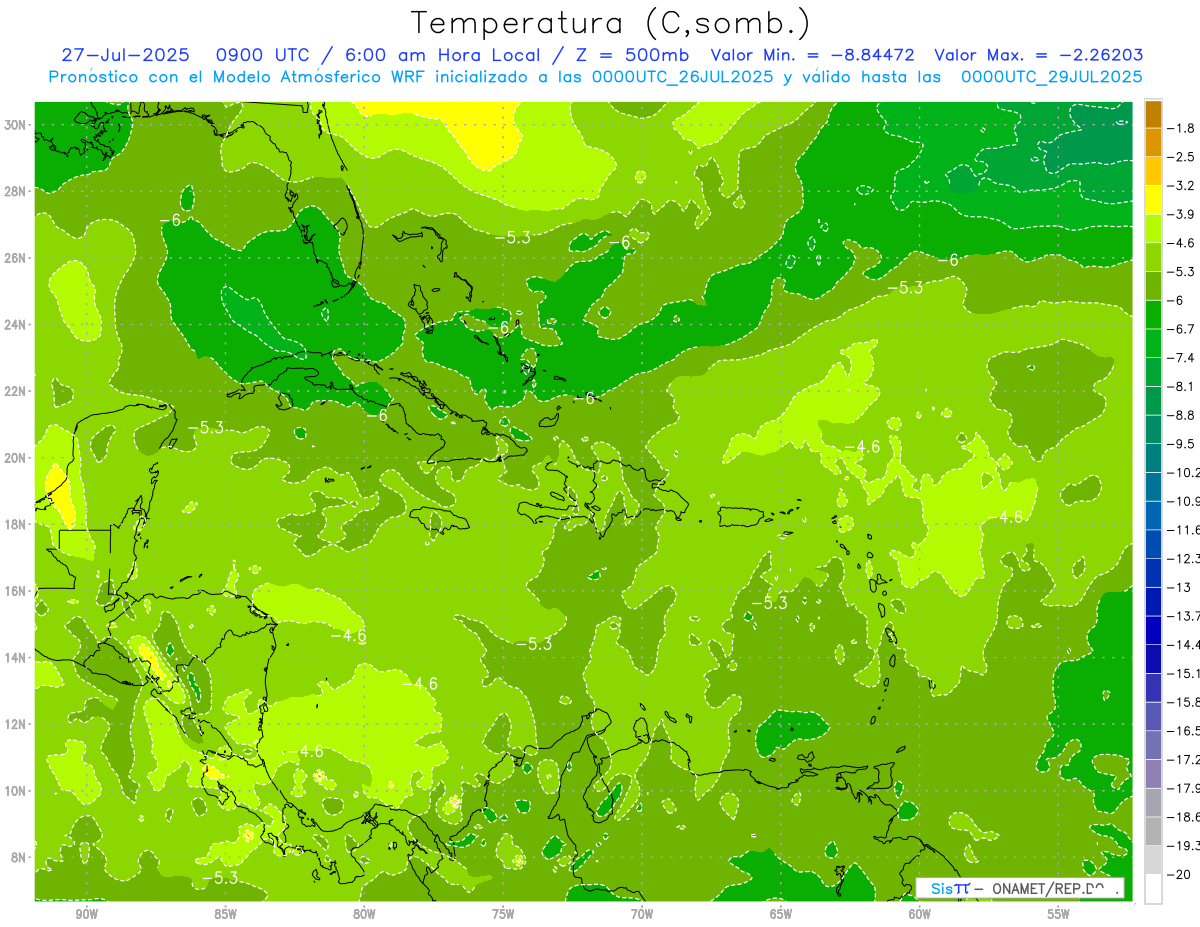Click the "Z = 500mb" level label
The image size is (1200, 927).
point(627,55)
